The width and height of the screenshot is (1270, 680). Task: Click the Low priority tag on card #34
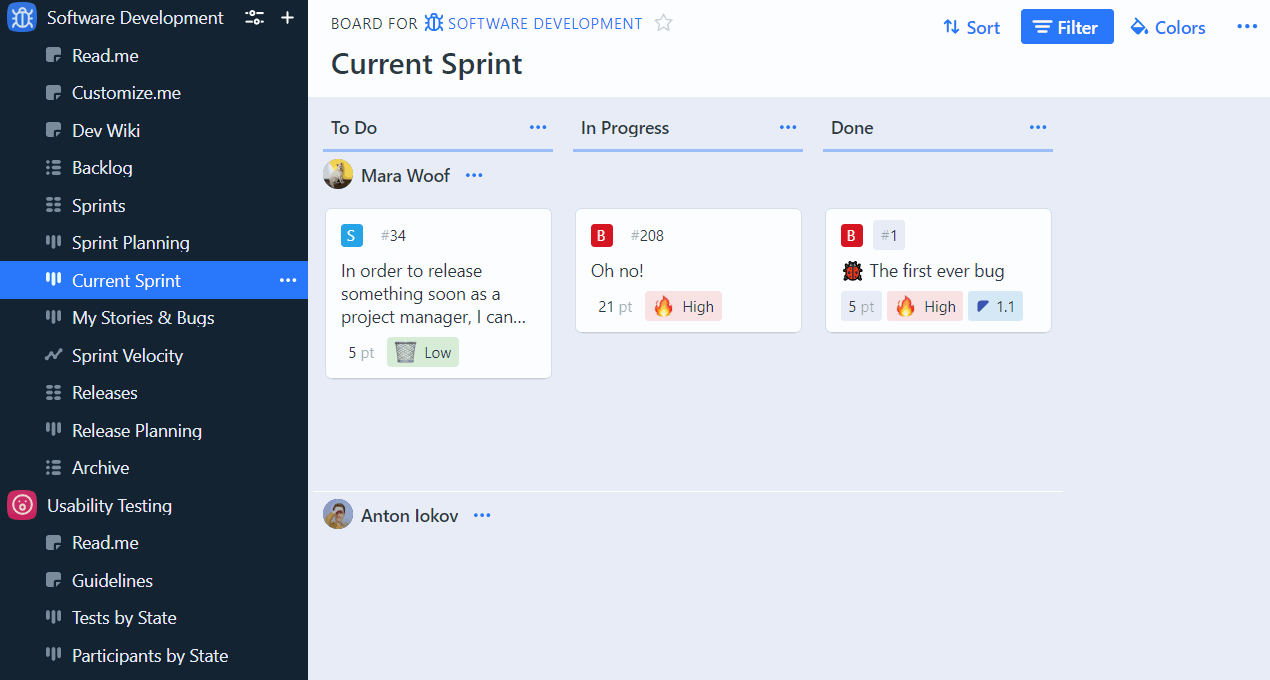[423, 352]
